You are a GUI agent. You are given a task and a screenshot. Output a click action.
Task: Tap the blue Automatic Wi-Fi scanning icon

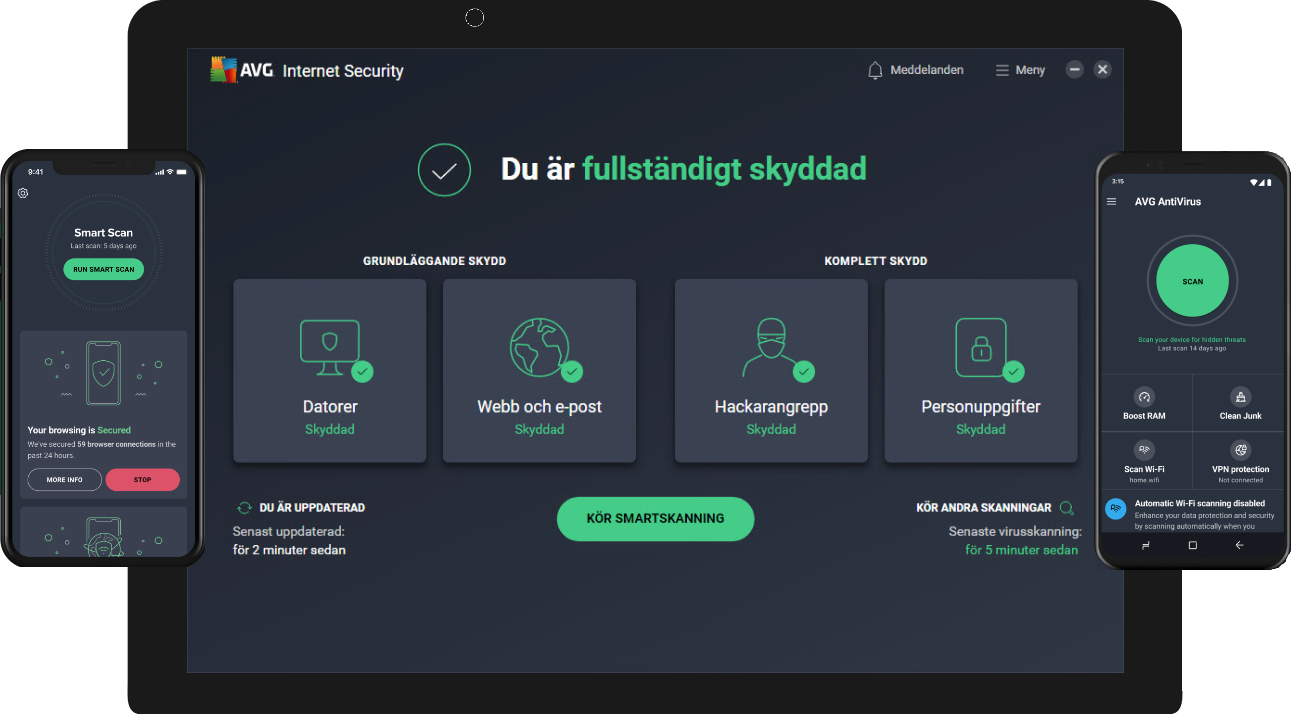(1115, 509)
